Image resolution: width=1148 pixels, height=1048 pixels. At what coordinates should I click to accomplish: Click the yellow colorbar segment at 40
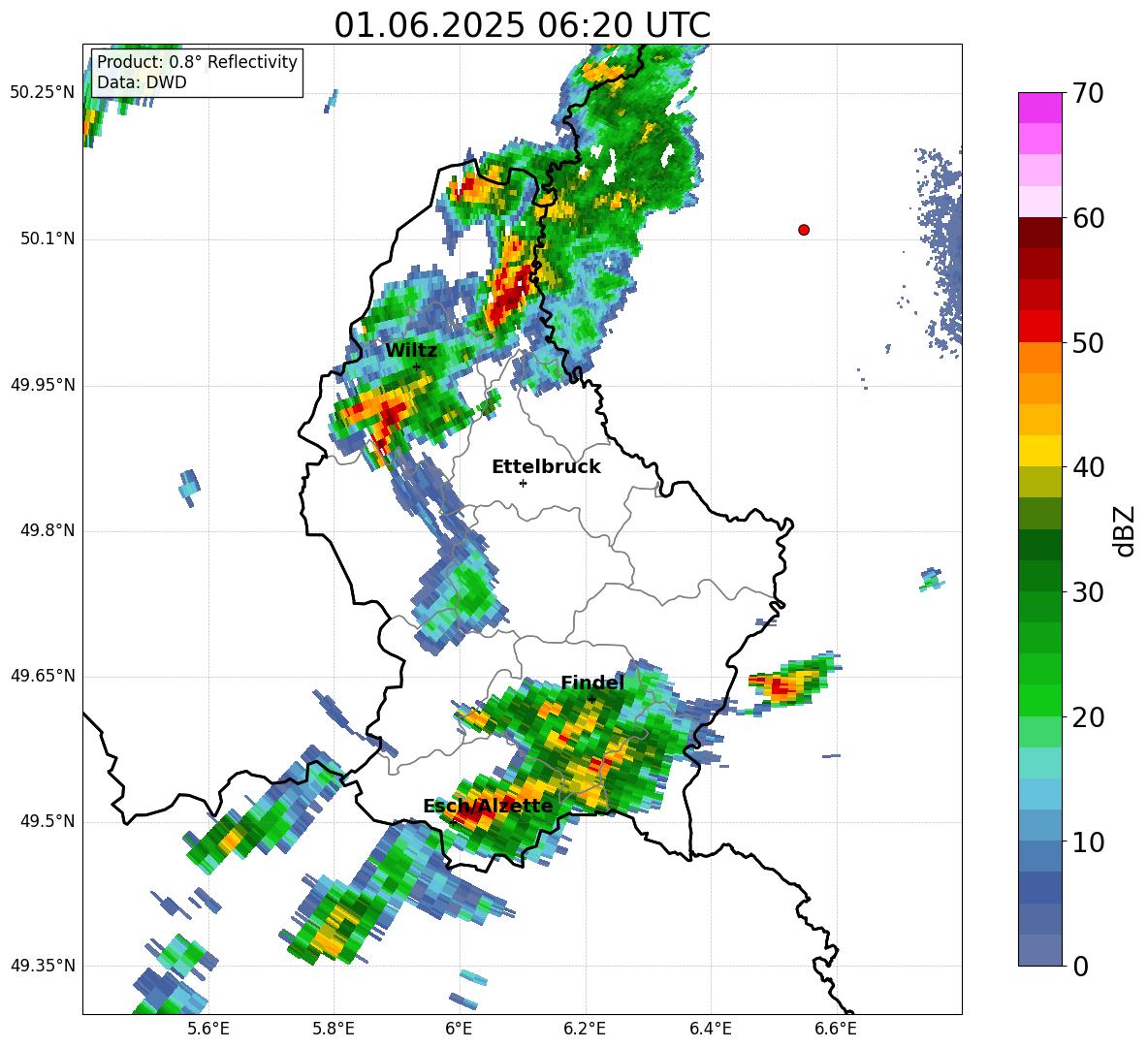pyautogui.click(x=1039, y=451)
